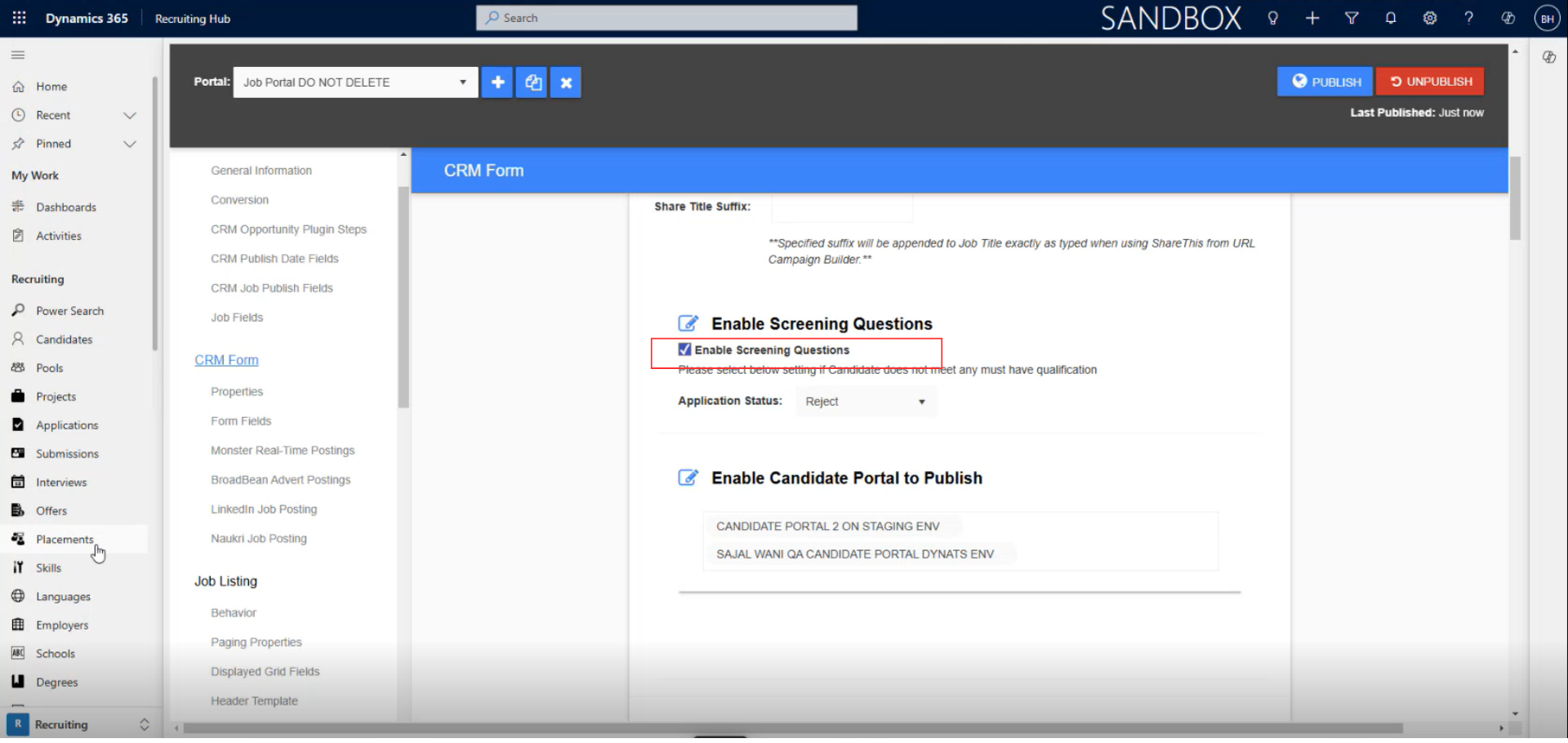Click the CRM Form link in settings tree
The height and width of the screenshot is (743, 1568).
point(226,360)
